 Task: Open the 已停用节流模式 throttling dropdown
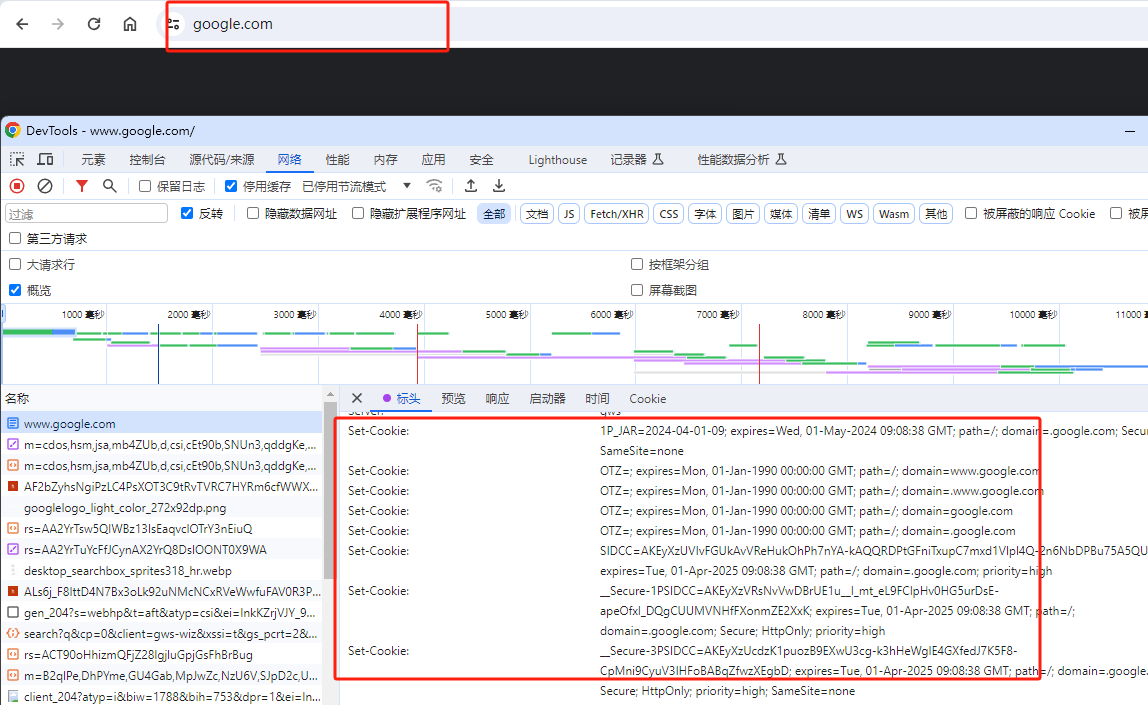tap(357, 187)
